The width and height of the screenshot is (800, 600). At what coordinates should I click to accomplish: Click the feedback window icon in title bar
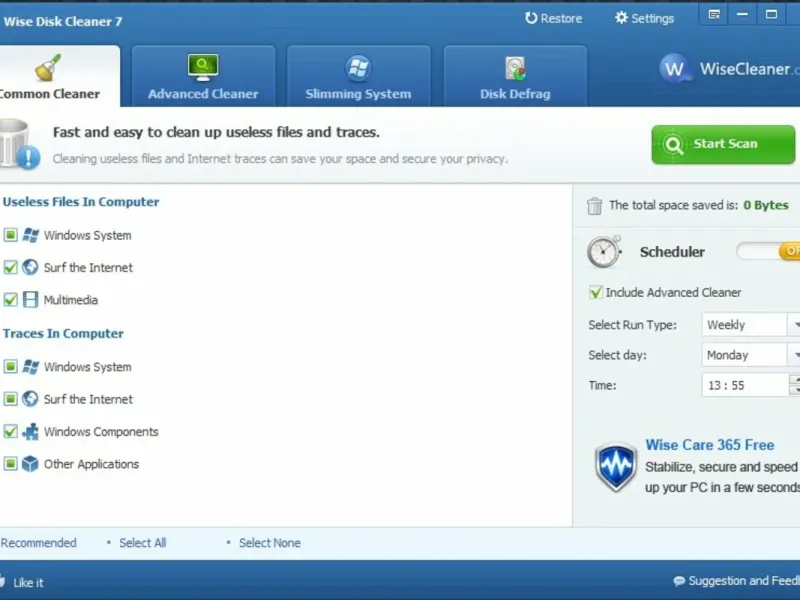714,14
